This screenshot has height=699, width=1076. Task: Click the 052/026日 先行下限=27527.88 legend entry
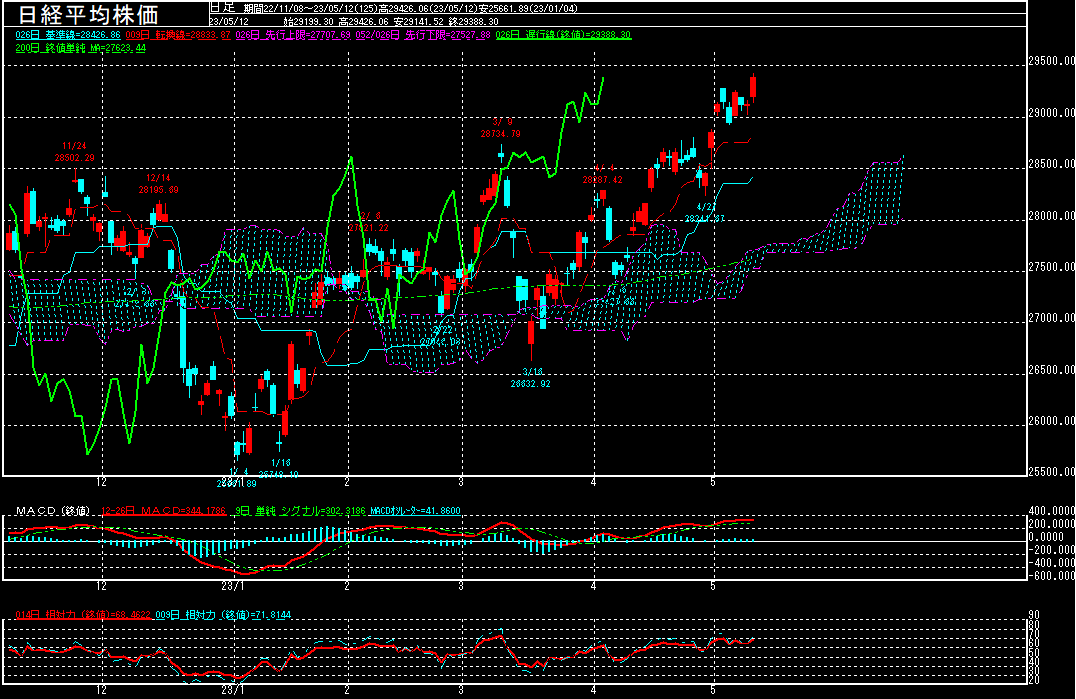point(423,35)
